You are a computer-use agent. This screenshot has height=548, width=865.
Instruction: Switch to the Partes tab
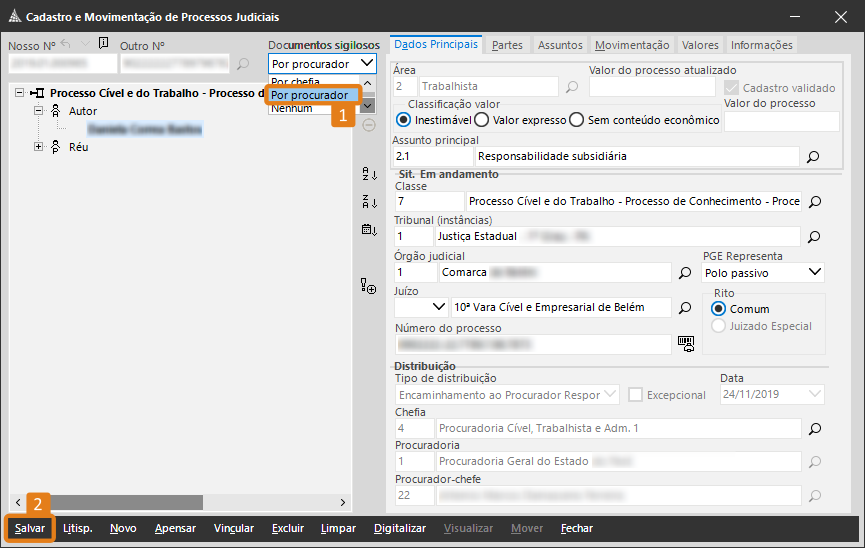point(507,45)
